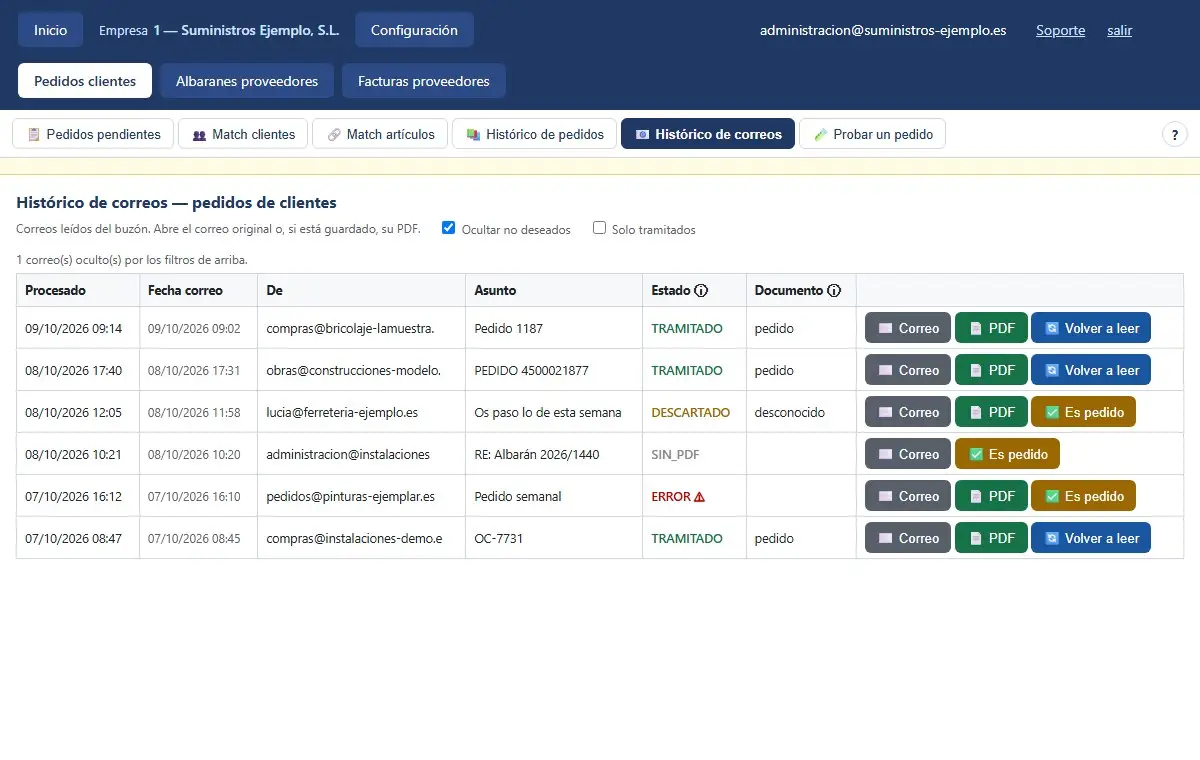Open the Pedidos pendientes subtab
Image resolution: width=1200 pixels, height=760 pixels.
[x=93, y=134]
